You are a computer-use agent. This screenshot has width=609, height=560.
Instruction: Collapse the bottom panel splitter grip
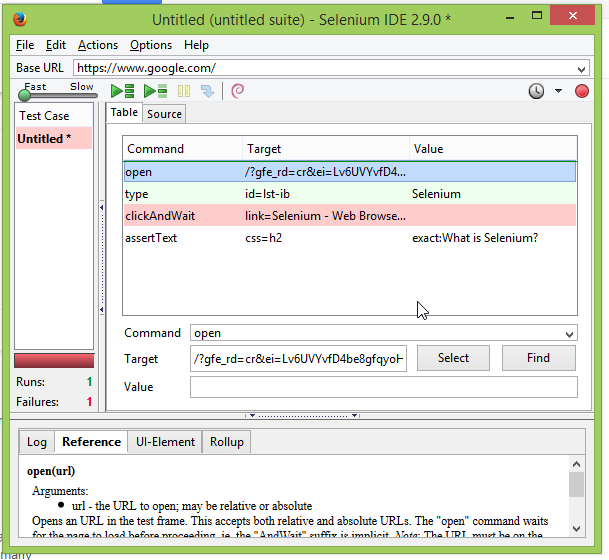pos(303,416)
